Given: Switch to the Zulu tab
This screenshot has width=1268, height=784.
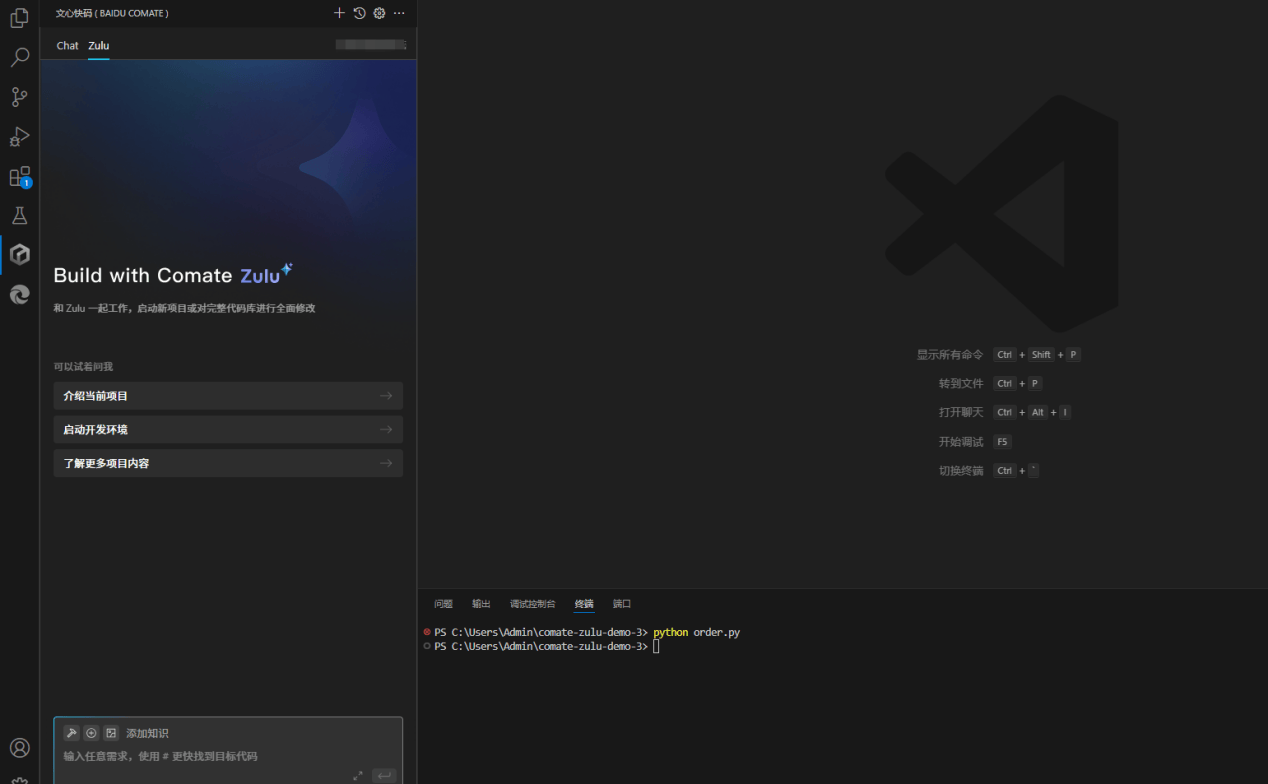Looking at the screenshot, I should click(99, 46).
